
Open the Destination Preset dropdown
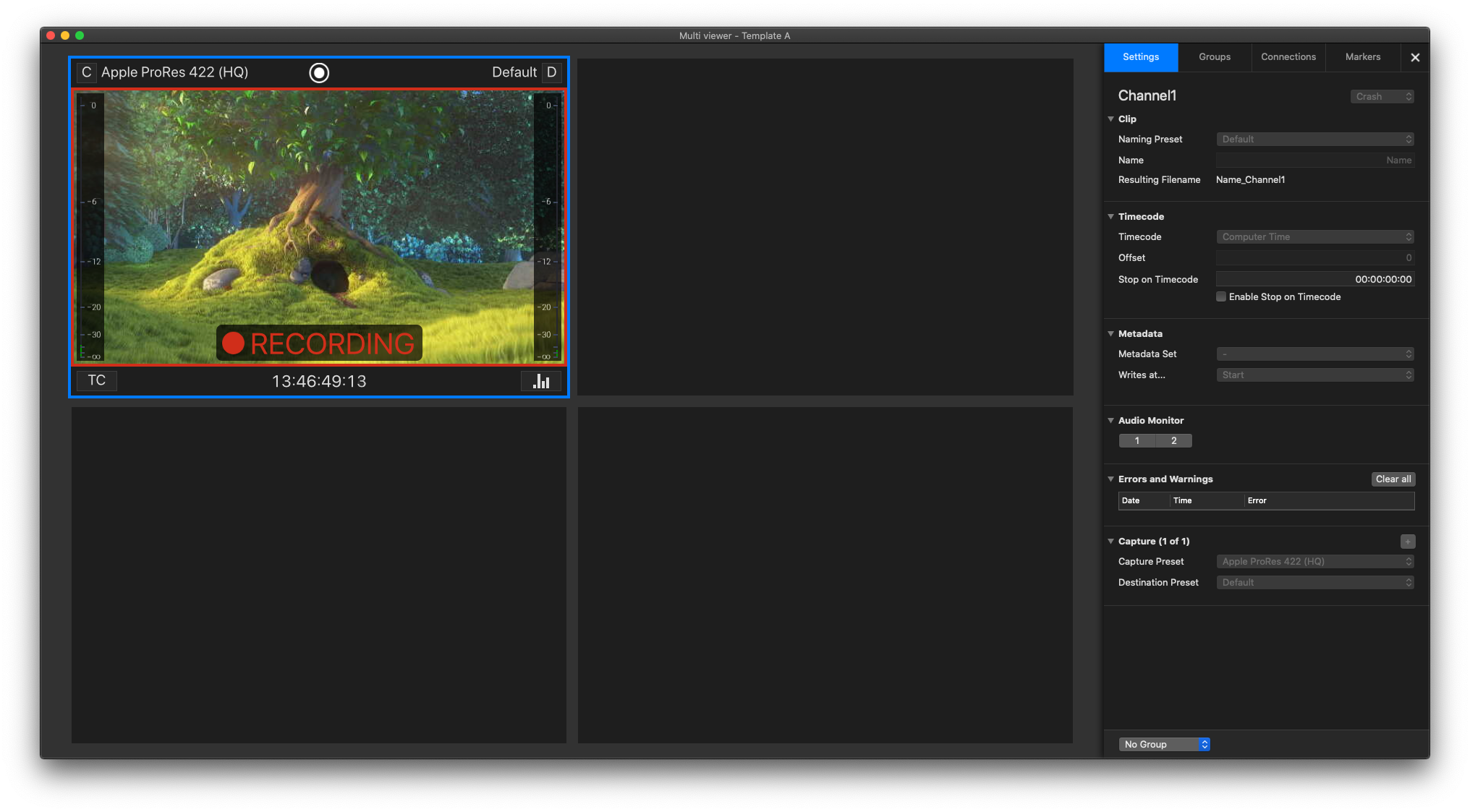click(x=1315, y=582)
